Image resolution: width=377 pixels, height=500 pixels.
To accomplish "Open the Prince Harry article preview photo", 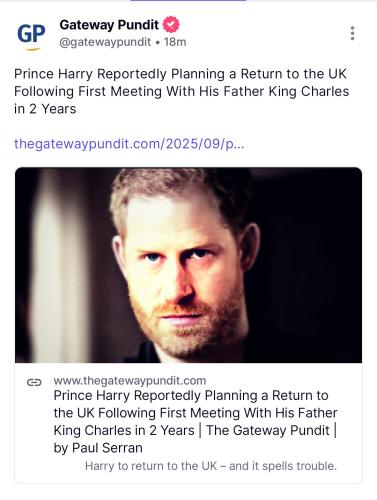I will [x=188, y=265].
